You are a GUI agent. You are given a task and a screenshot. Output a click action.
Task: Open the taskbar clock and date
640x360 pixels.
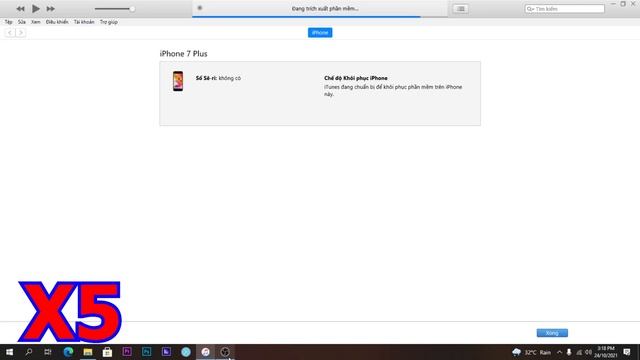pyautogui.click(x=606, y=352)
